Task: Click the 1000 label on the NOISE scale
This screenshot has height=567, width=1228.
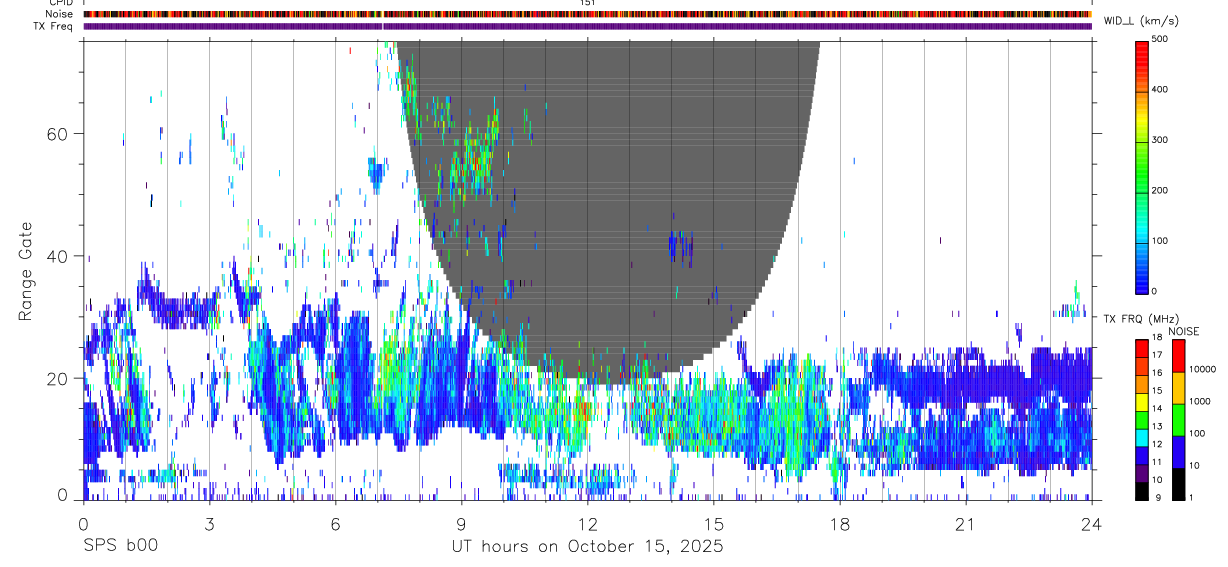Action: [1199, 401]
